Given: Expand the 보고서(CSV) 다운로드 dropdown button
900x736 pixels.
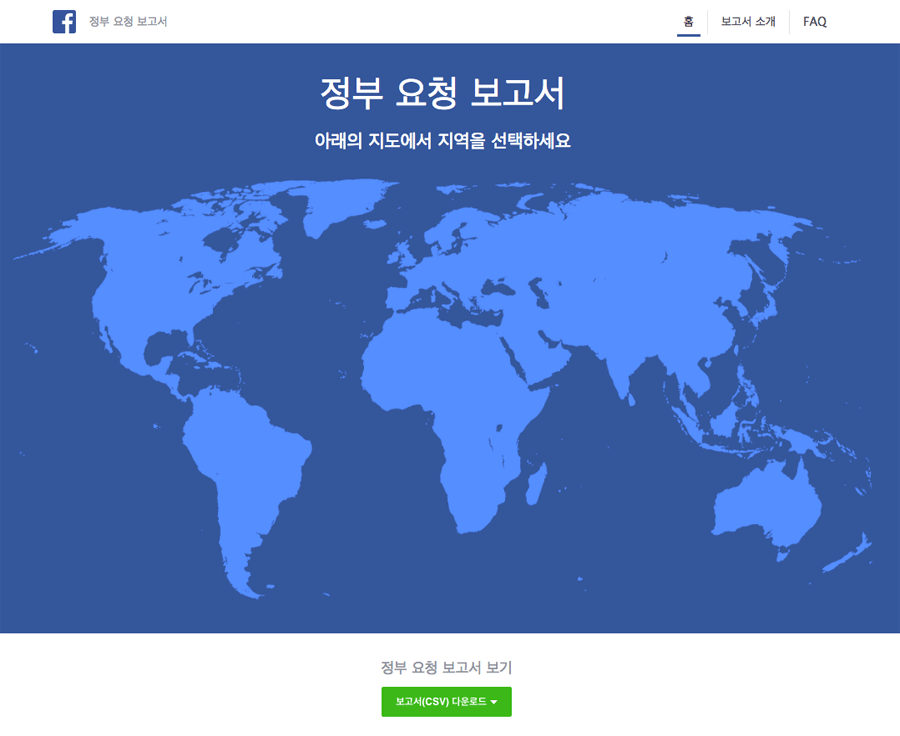Looking at the screenshot, I should tap(447, 702).
